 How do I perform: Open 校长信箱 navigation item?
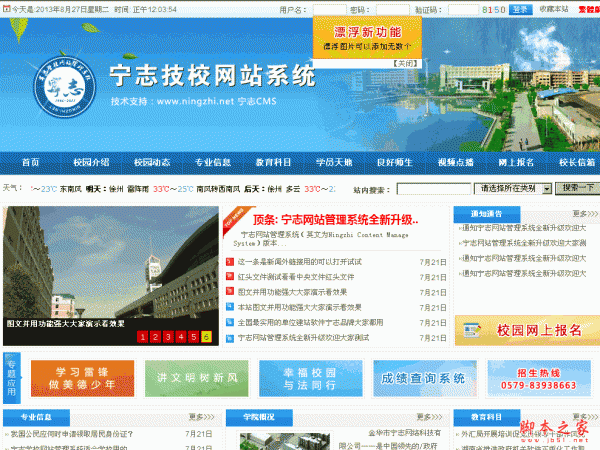[x=577, y=162]
